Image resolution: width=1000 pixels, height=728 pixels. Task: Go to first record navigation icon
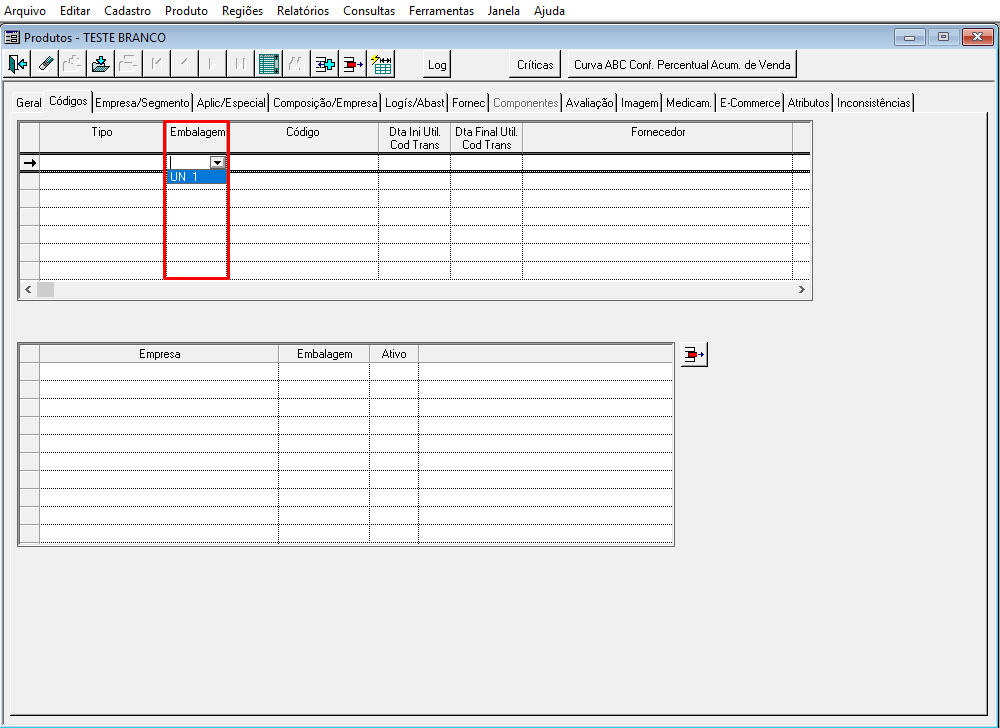156,64
